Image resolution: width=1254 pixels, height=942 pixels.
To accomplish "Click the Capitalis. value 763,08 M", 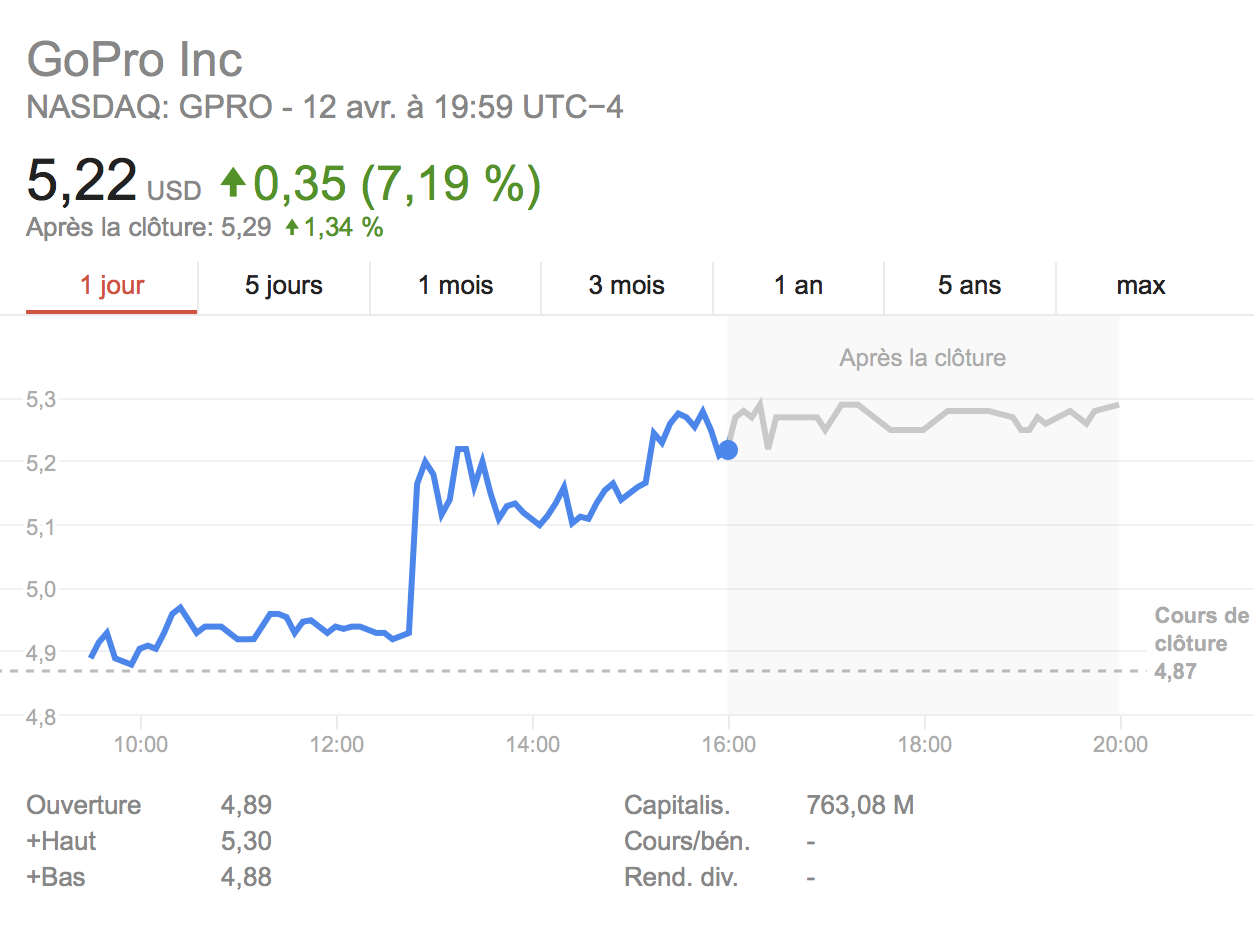I will coord(860,806).
